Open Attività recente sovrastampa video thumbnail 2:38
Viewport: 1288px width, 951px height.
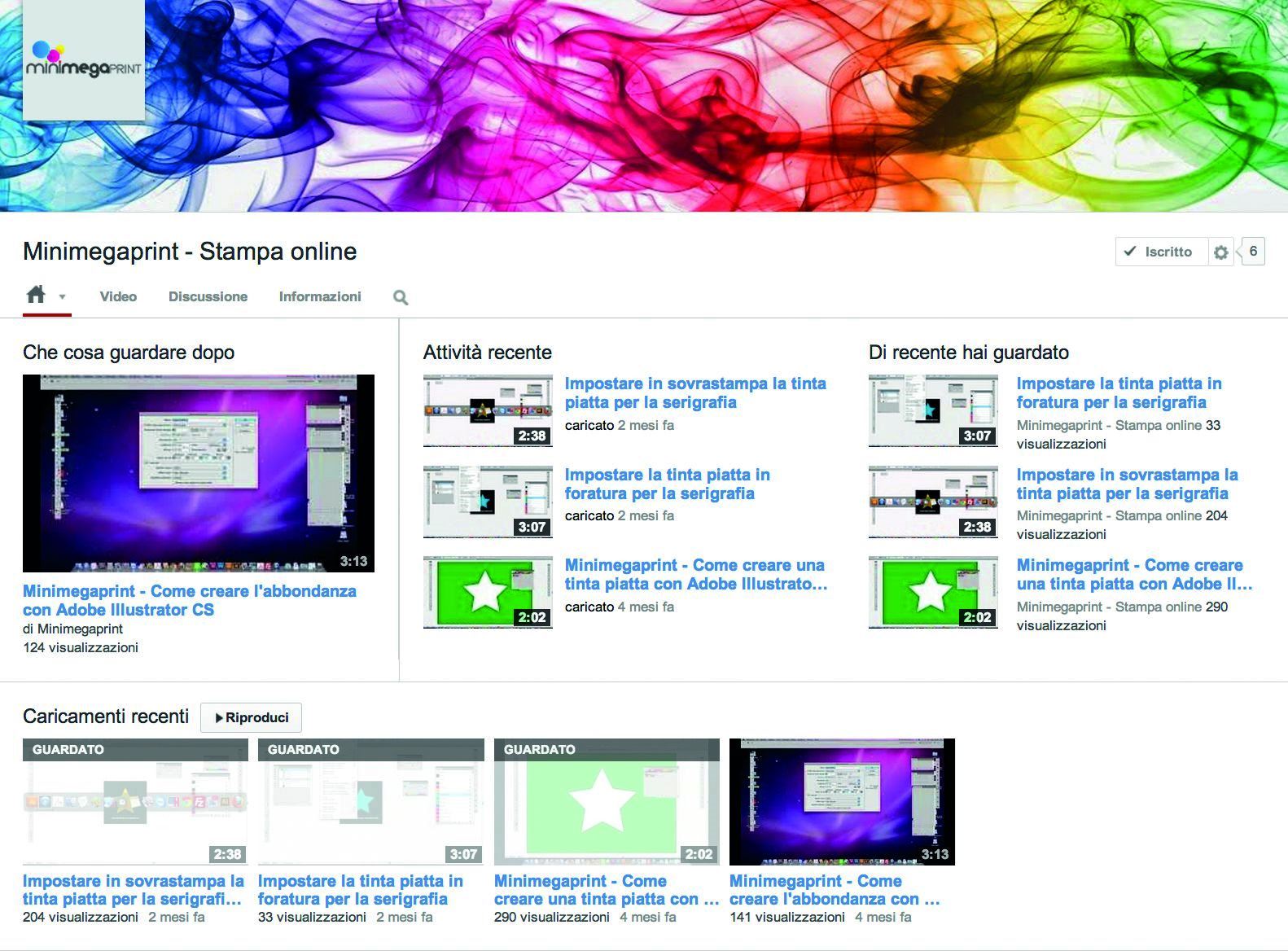488,410
